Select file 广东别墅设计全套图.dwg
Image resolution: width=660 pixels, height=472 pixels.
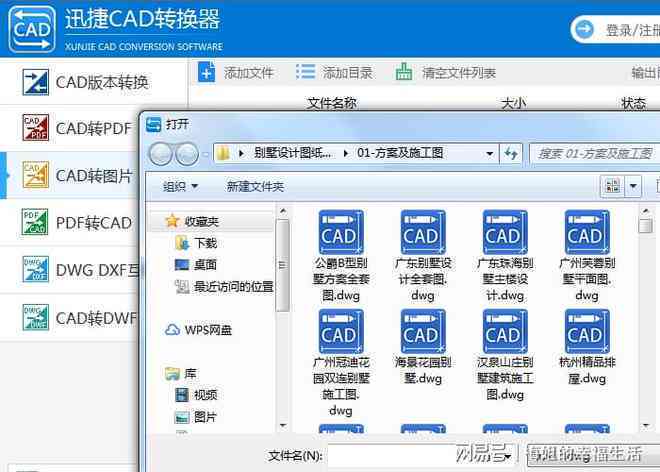point(423,256)
